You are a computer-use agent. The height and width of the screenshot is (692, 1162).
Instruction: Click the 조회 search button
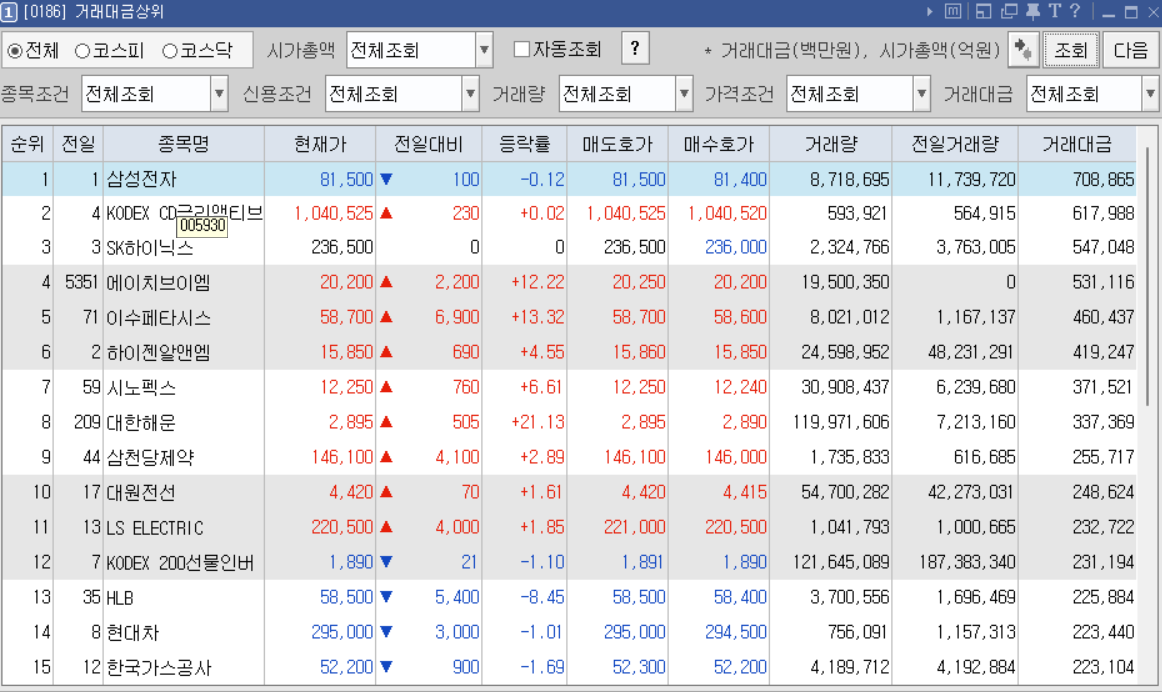tap(1071, 50)
